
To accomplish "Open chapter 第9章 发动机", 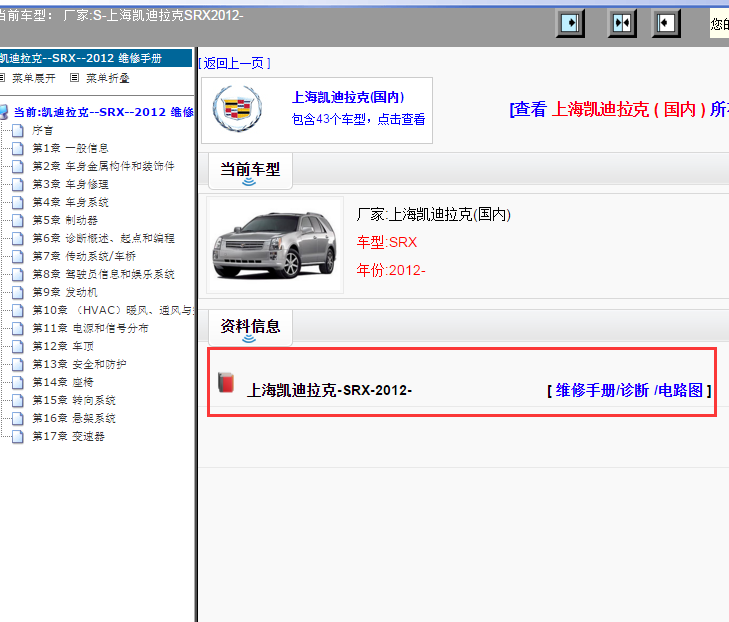I will (65, 292).
